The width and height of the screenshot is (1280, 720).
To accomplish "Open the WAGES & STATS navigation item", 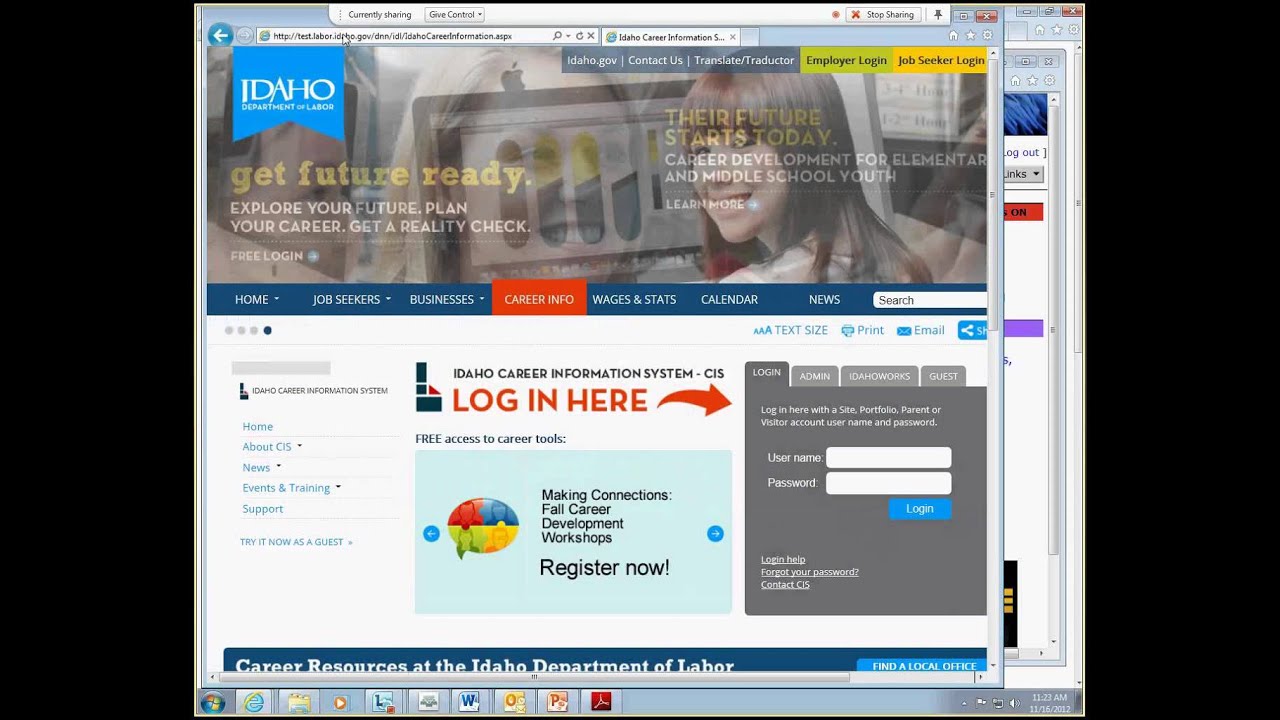I will coord(634,299).
